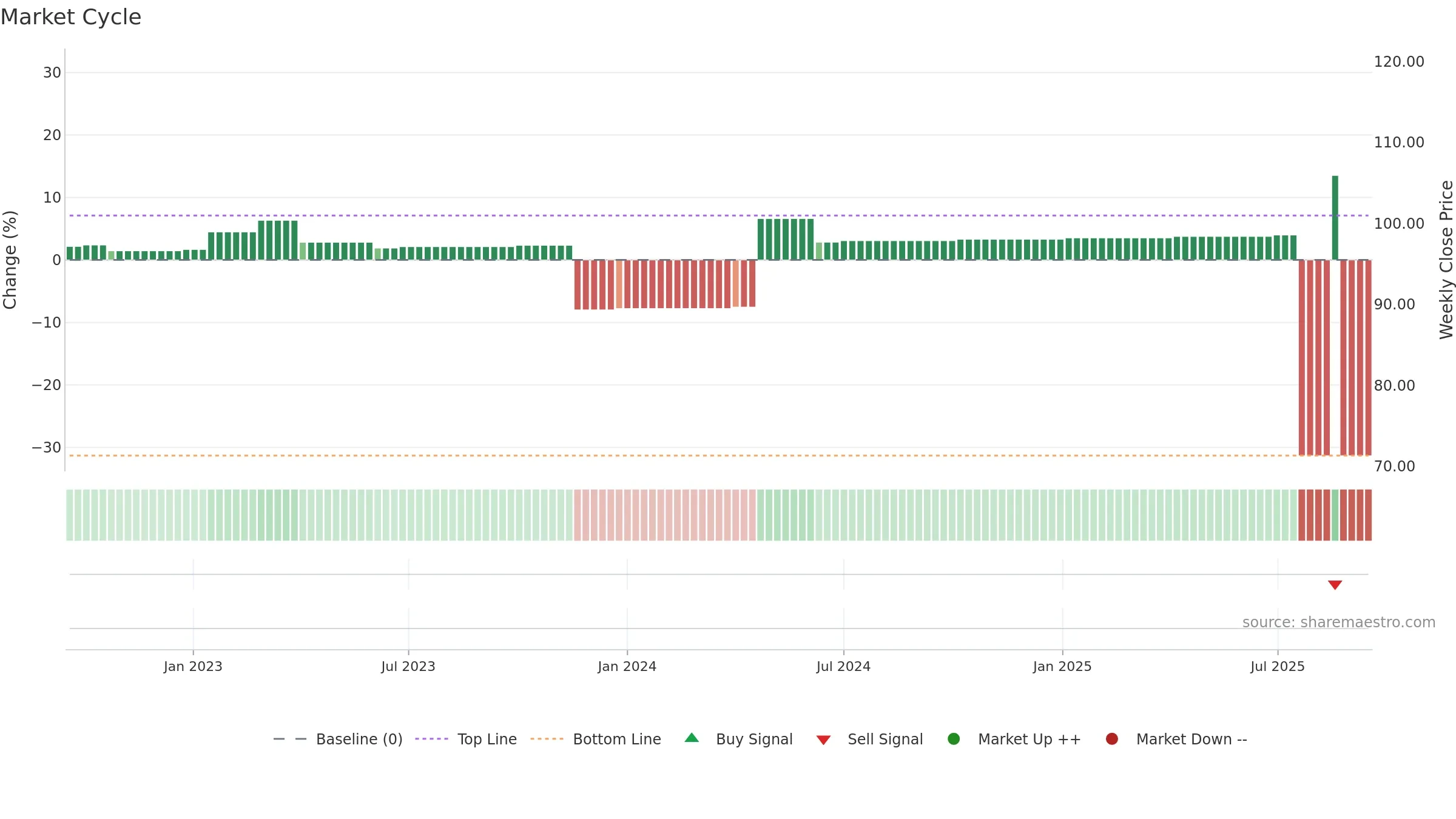Click the red sell signal marker on timeline

pos(1335,585)
